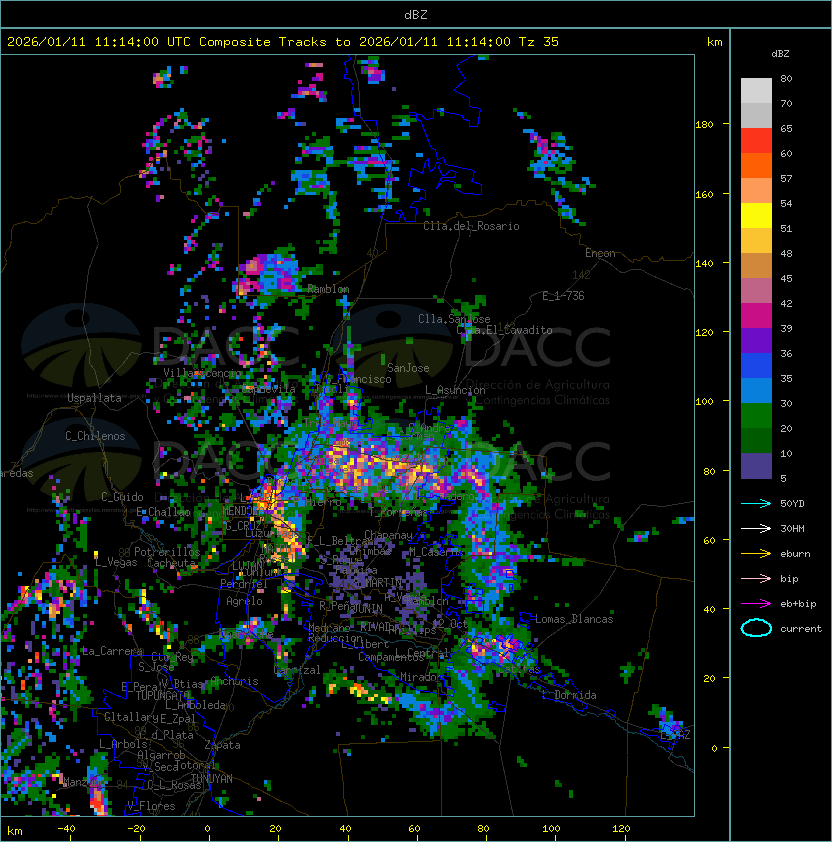Image resolution: width=832 pixels, height=842 pixels.
Task: Pick the darker gray 65-70 dBZ swatch
Action: tap(756, 115)
